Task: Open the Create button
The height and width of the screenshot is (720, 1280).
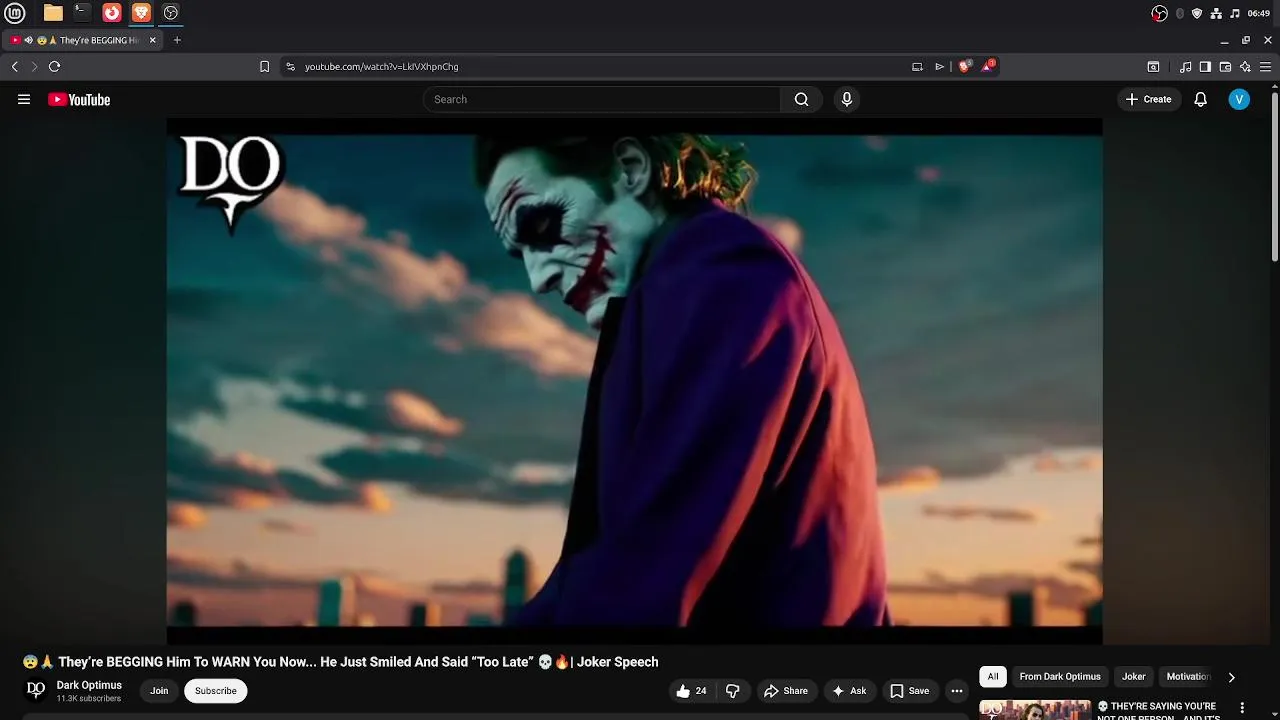Action: [1148, 99]
